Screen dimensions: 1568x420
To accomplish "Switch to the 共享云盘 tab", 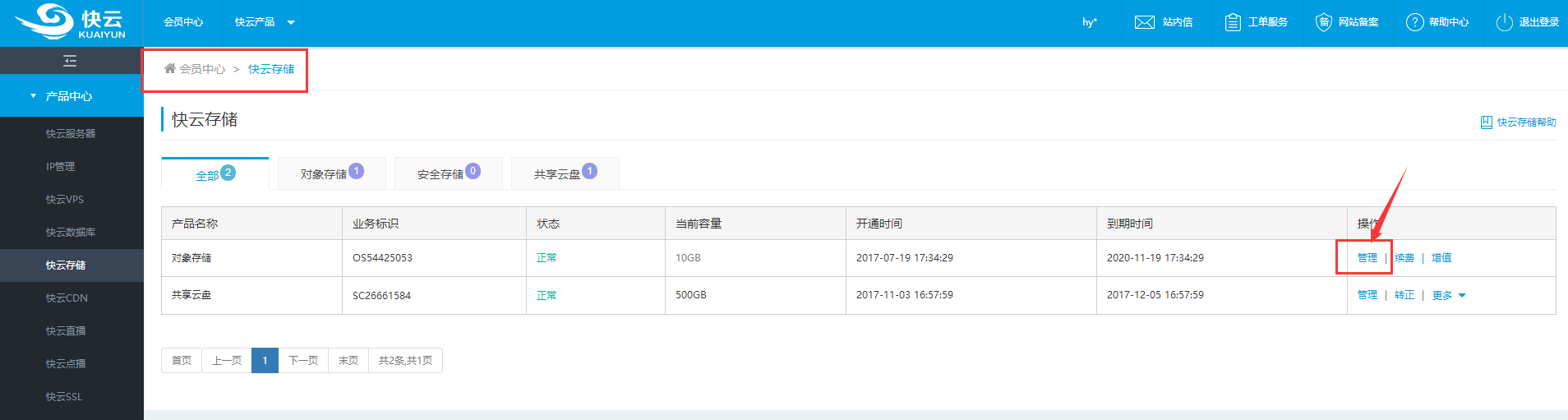I will point(565,173).
